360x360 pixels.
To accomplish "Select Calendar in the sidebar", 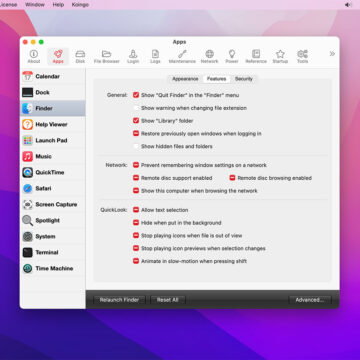I will 53,76.
